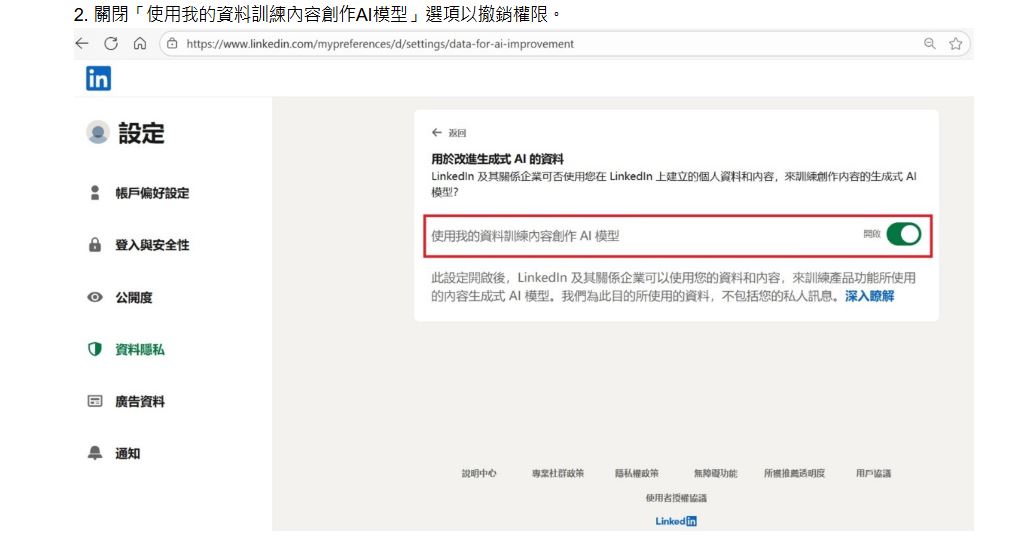The image size is (1015, 548).
Task: Click the LinkedIn logo at top left
Action: pyautogui.click(x=98, y=79)
